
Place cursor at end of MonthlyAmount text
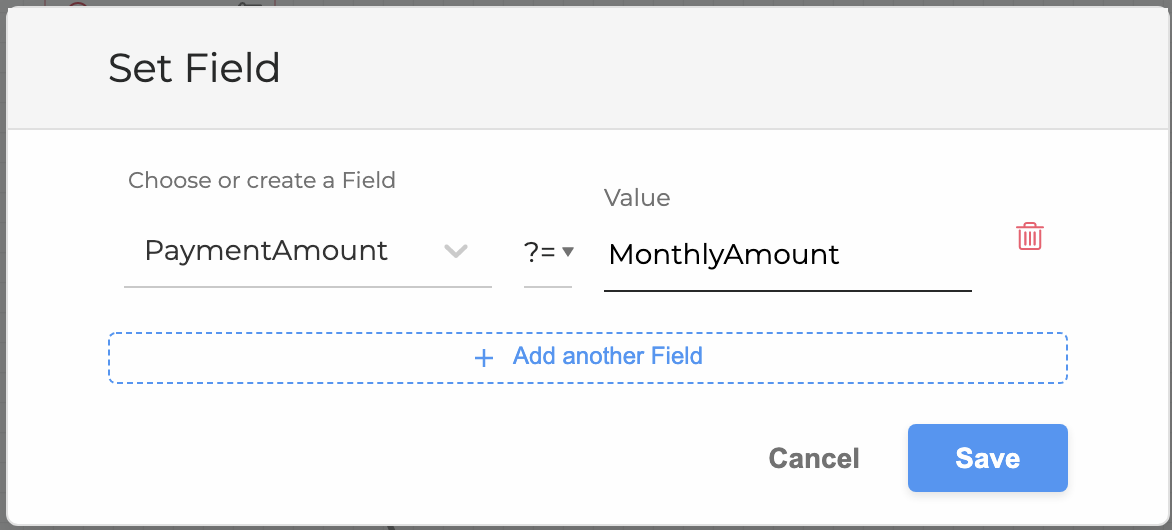point(842,255)
